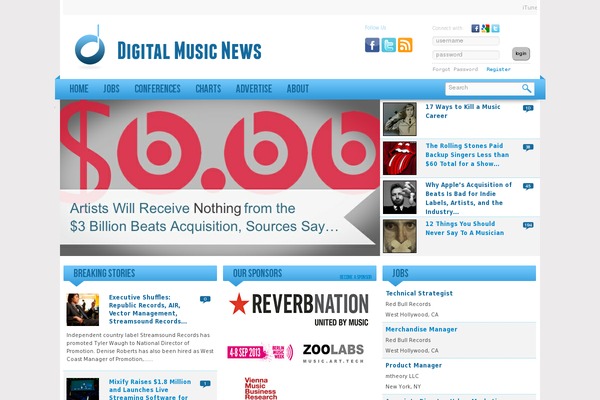The height and width of the screenshot is (400, 600).
Task: Open the Mixify Raises $1.8 Million story link
Action: point(150,390)
